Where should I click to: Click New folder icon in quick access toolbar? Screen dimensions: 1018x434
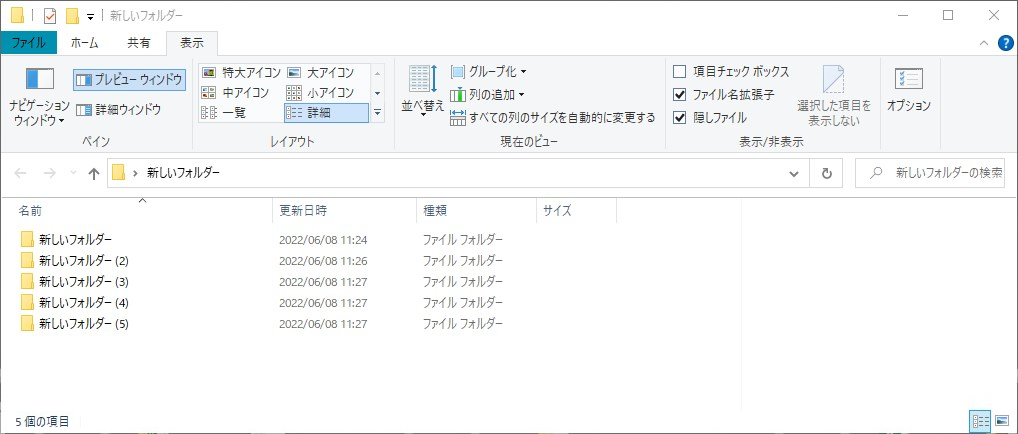pyautogui.click(x=72, y=16)
